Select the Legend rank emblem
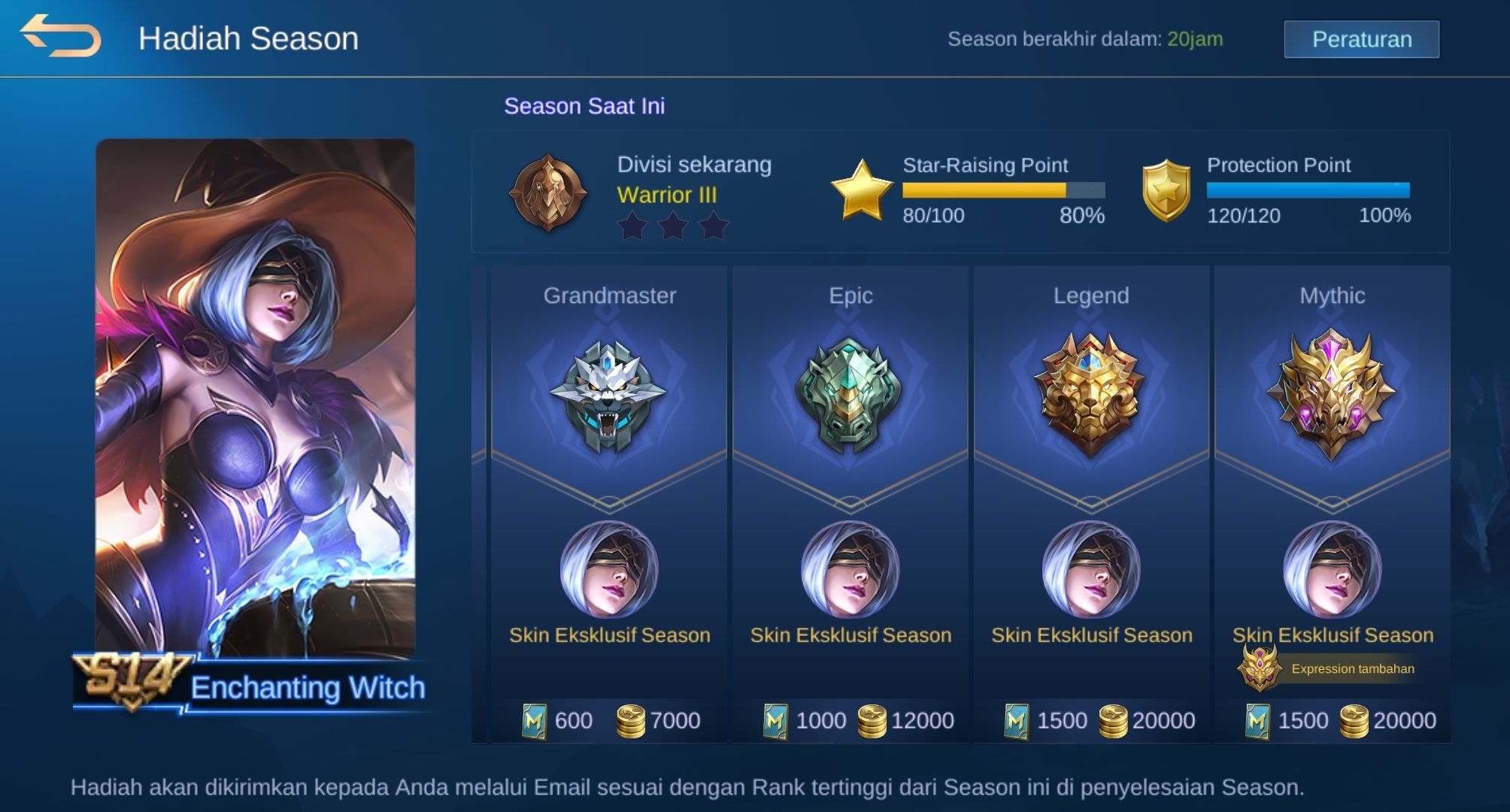 pyautogui.click(x=1090, y=395)
